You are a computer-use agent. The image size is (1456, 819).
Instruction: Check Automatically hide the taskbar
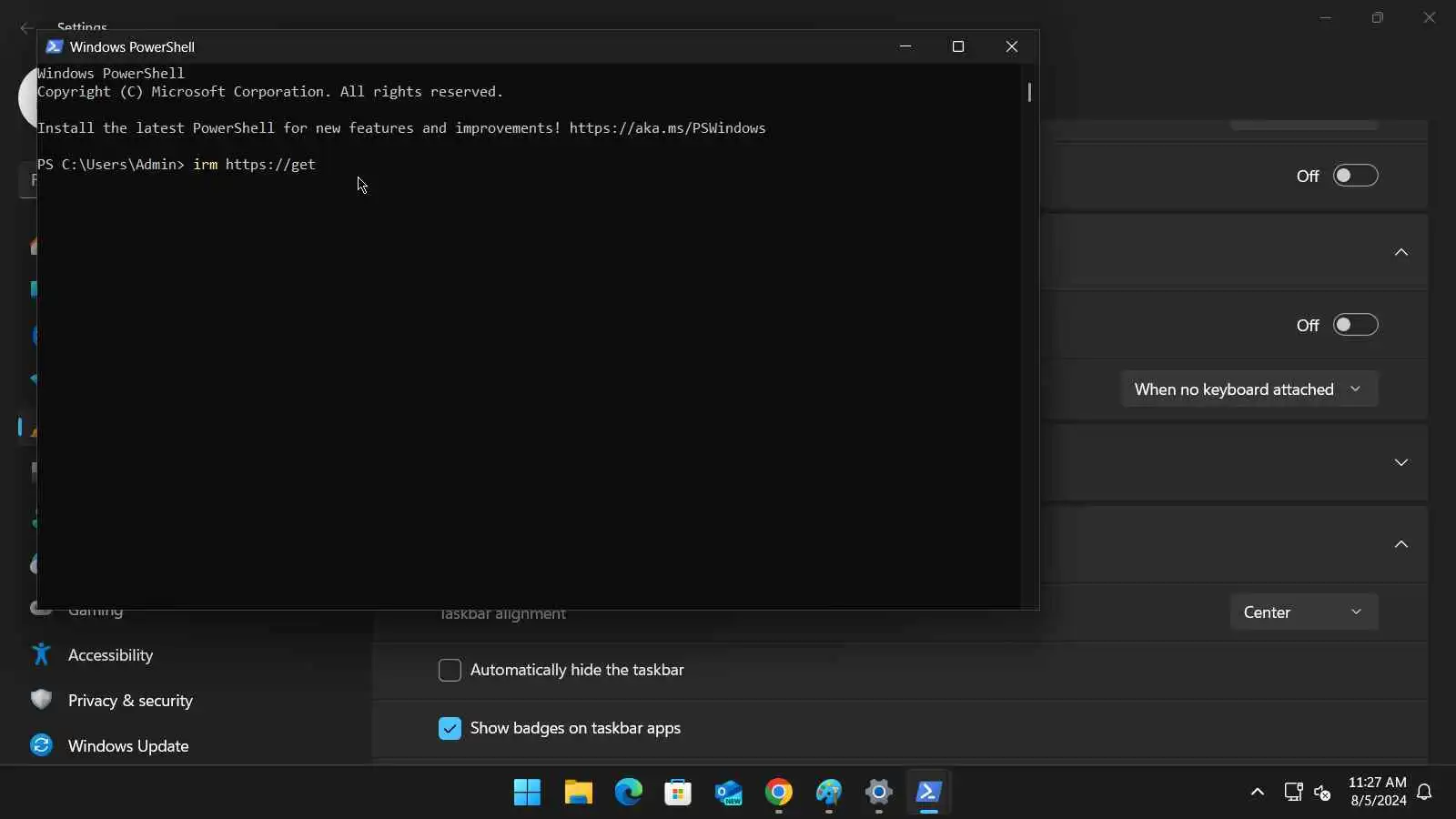(450, 671)
